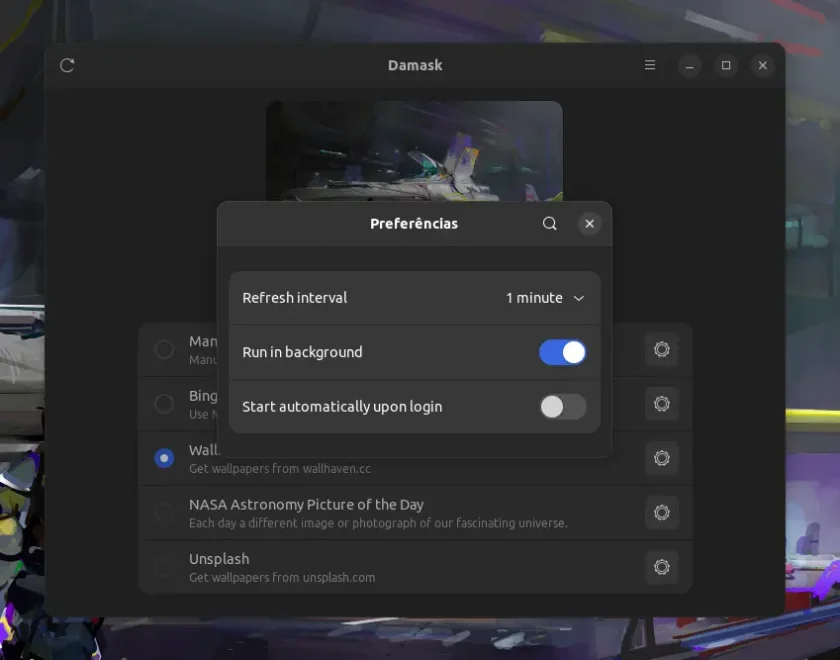Open the Refresh interval 1 minute dropdown

click(545, 298)
